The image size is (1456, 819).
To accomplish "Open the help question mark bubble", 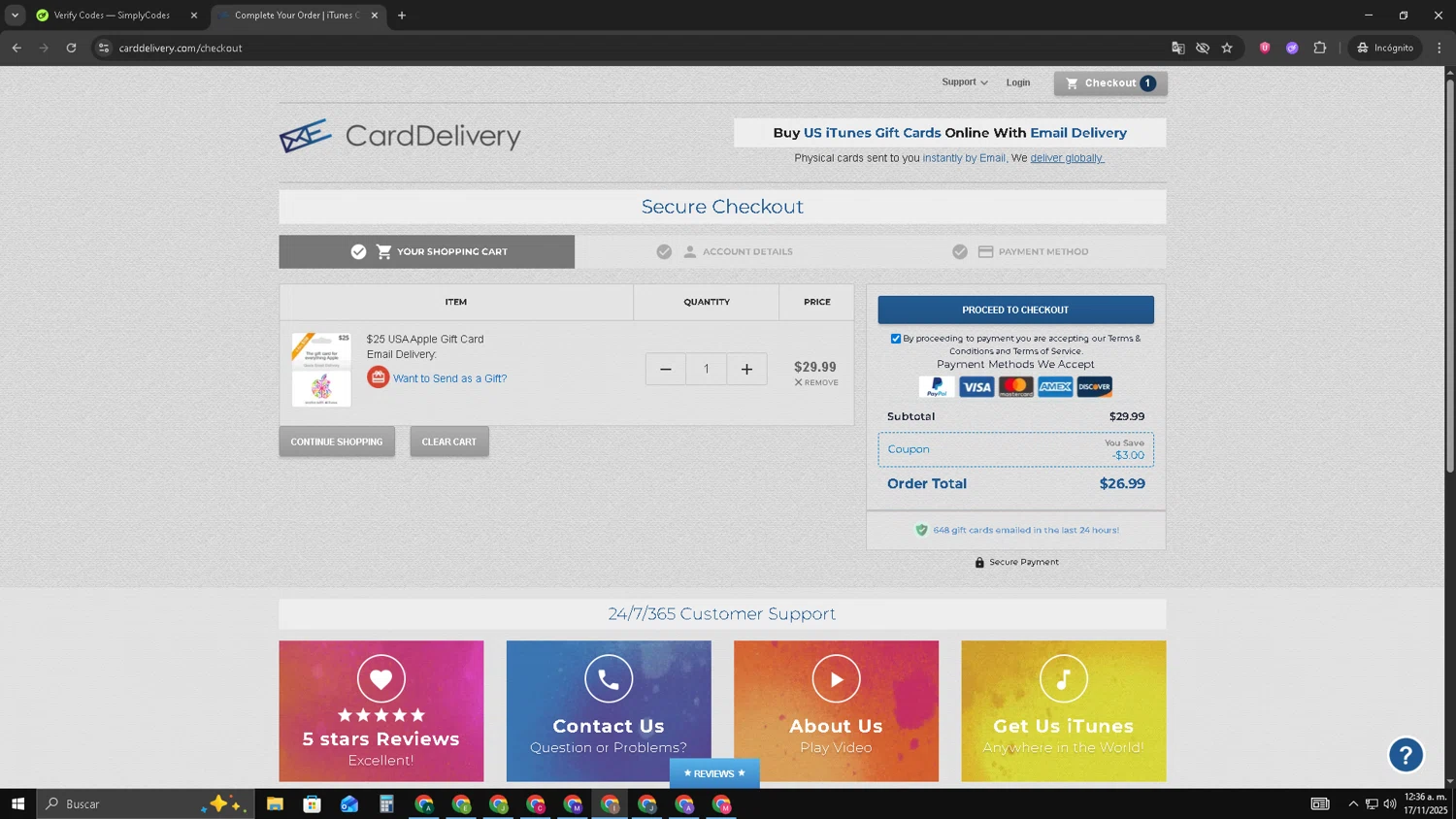I will [x=1406, y=755].
